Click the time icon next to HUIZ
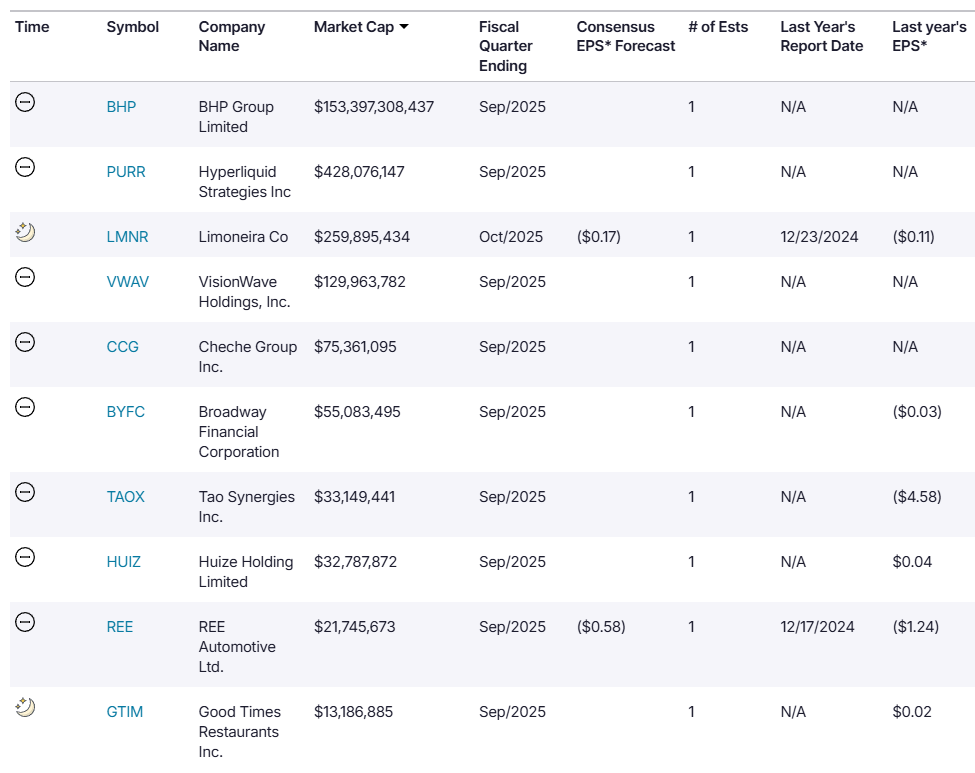The image size is (975, 773). (25, 557)
